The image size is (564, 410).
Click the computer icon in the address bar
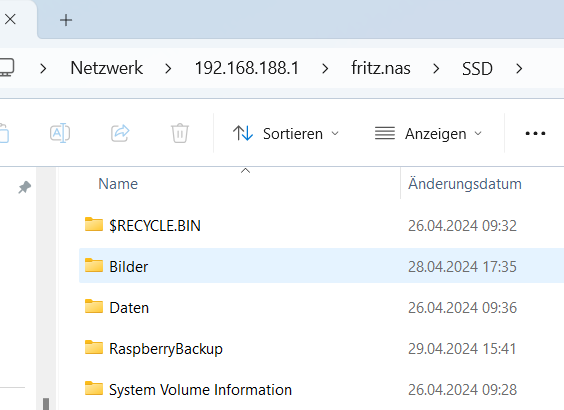7,67
